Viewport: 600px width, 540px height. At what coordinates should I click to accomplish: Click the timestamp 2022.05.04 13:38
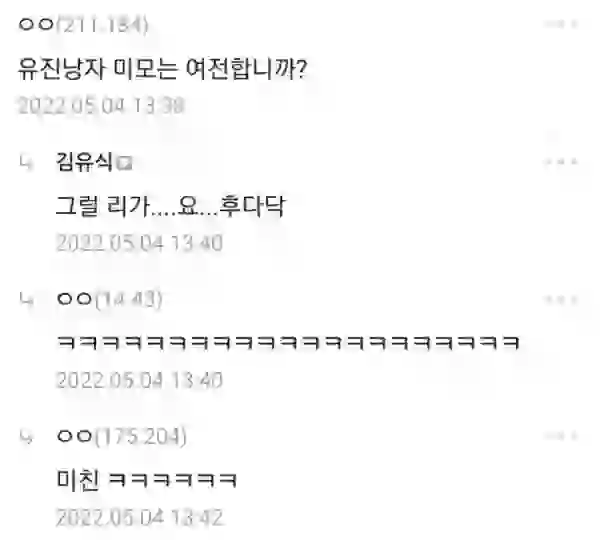101,106
